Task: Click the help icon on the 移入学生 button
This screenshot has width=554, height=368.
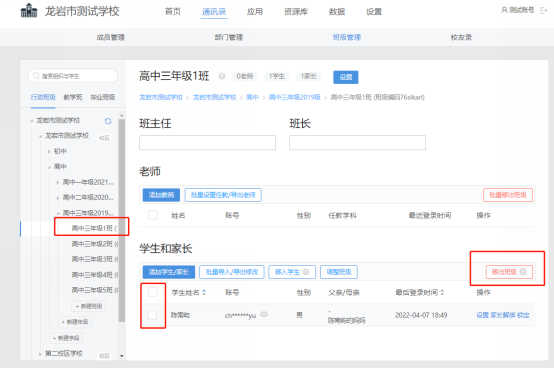Action: tap(306, 272)
